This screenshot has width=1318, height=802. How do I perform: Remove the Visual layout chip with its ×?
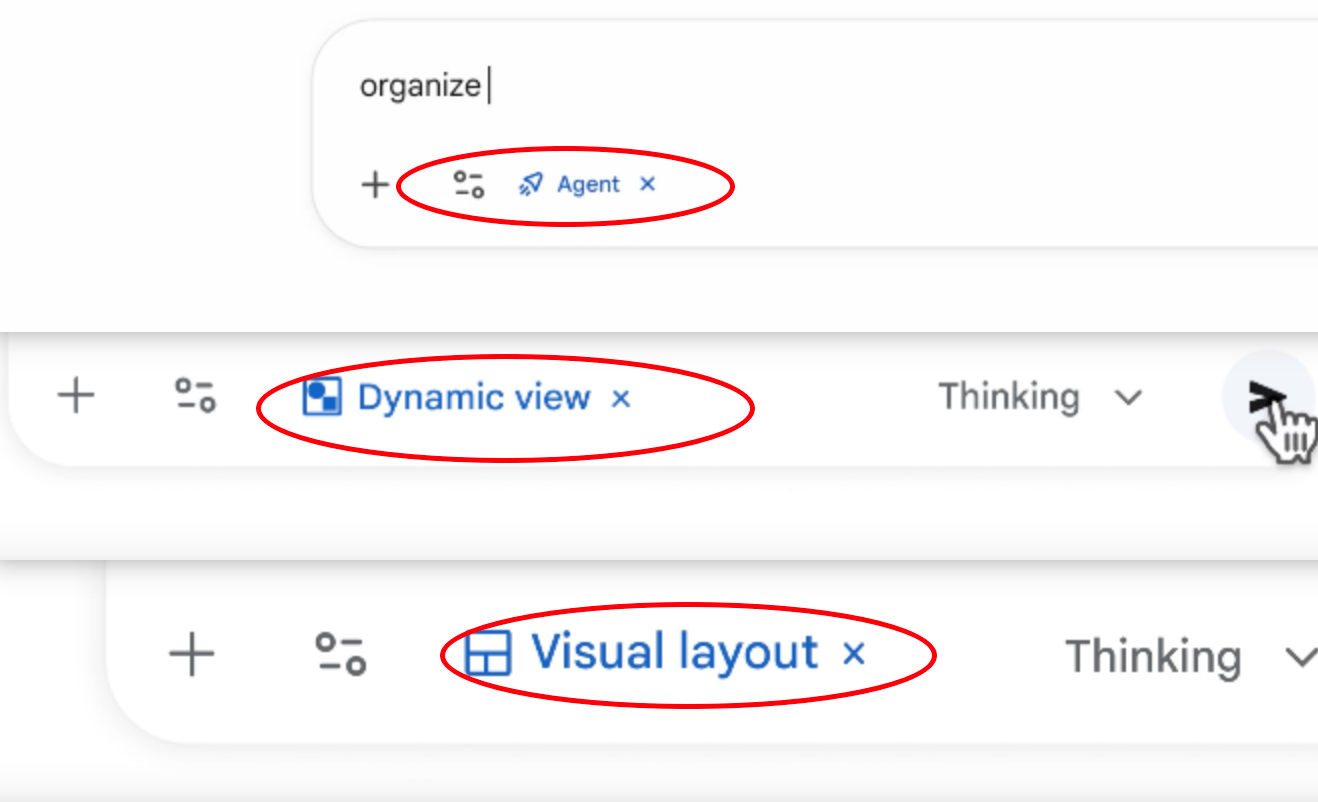853,654
